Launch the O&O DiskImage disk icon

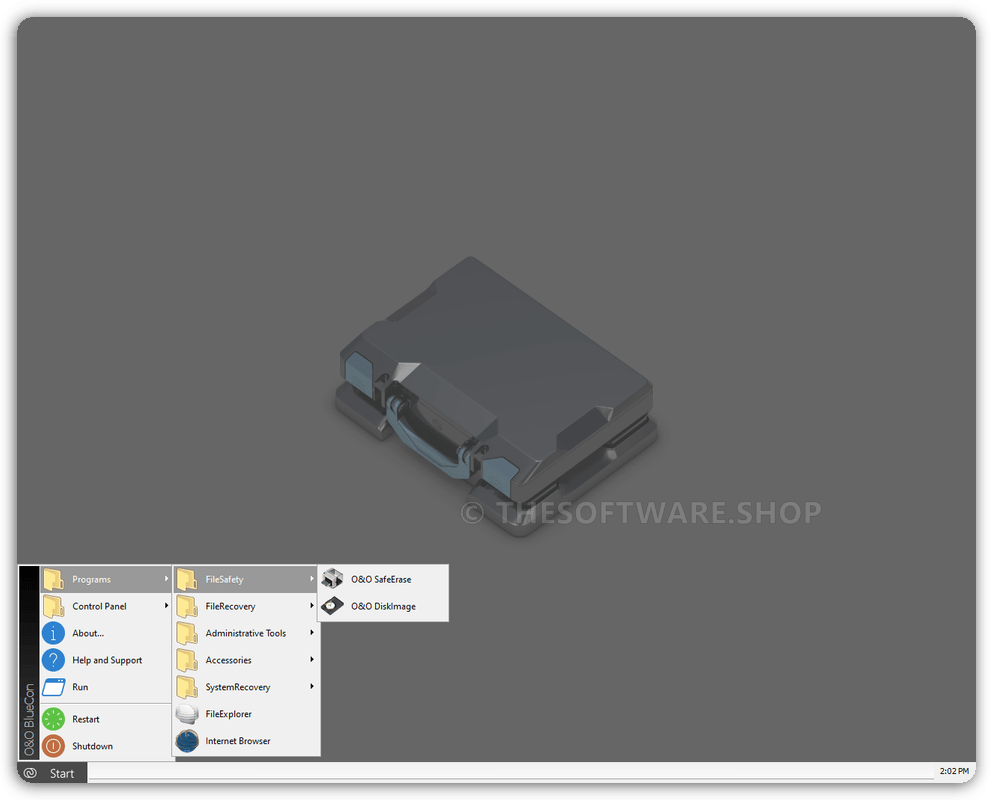pyautogui.click(x=332, y=606)
